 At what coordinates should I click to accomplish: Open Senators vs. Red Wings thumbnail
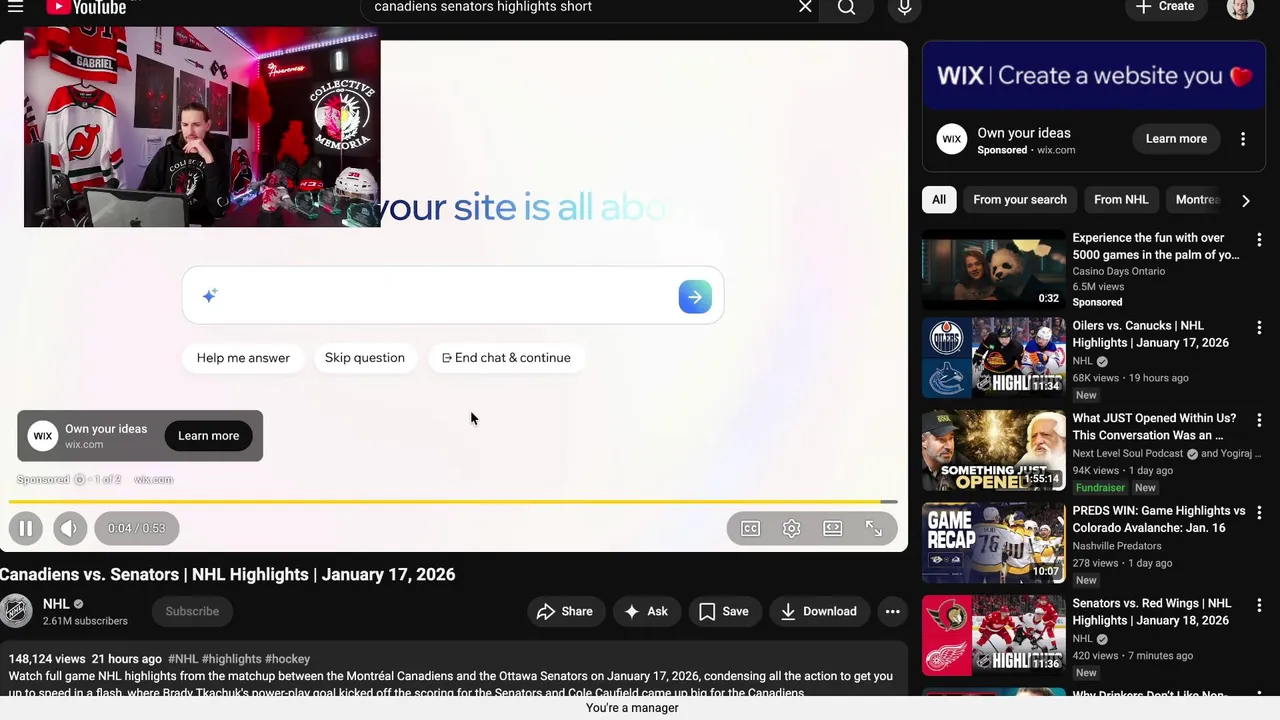994,635
